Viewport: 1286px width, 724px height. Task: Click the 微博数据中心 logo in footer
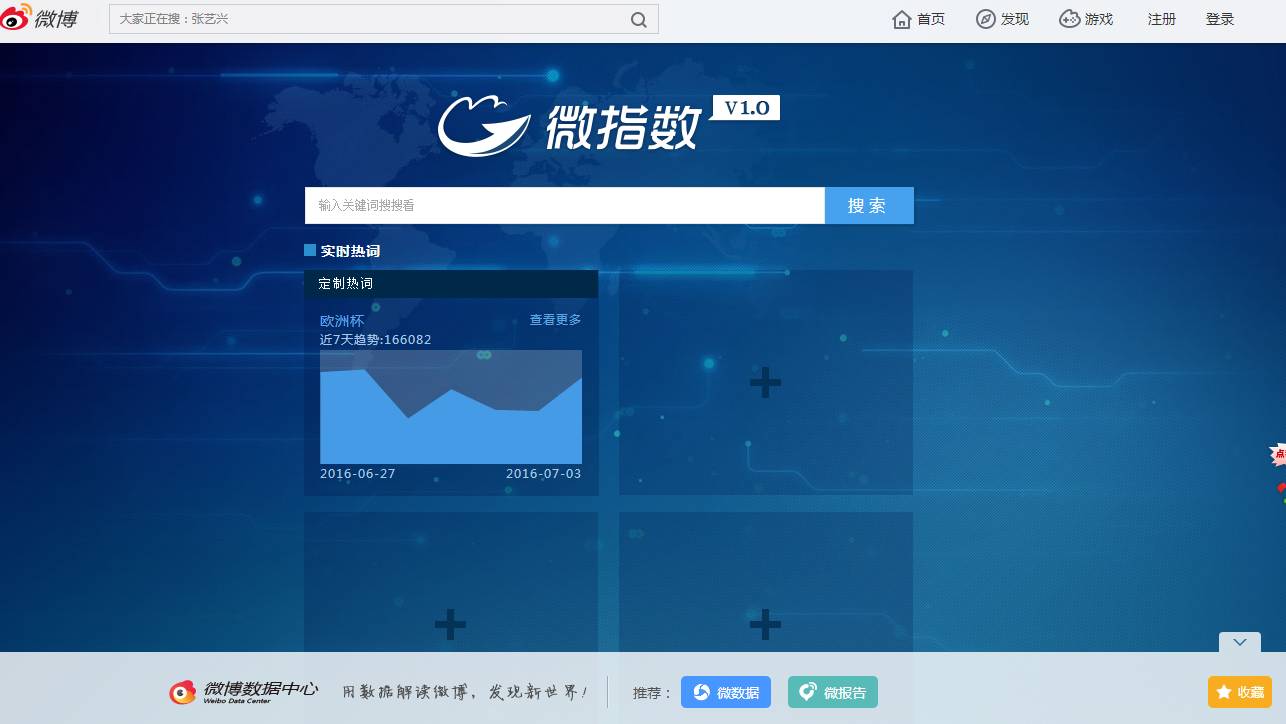click(243, 692)
